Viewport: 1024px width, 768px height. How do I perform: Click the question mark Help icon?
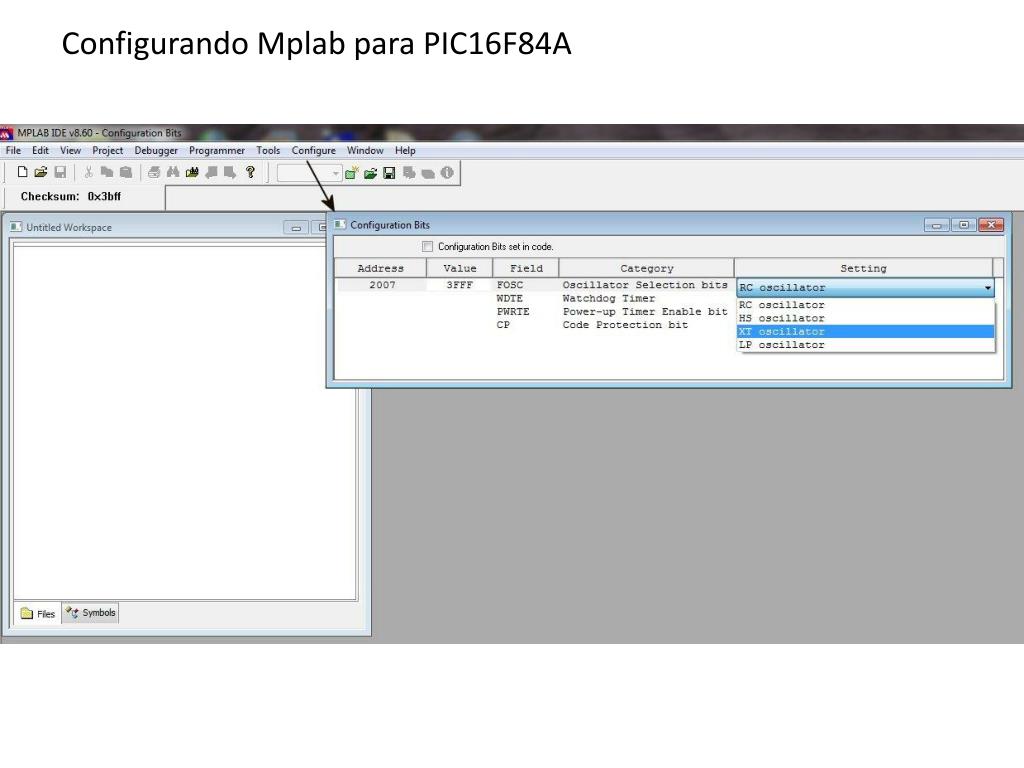pos(250,172)
